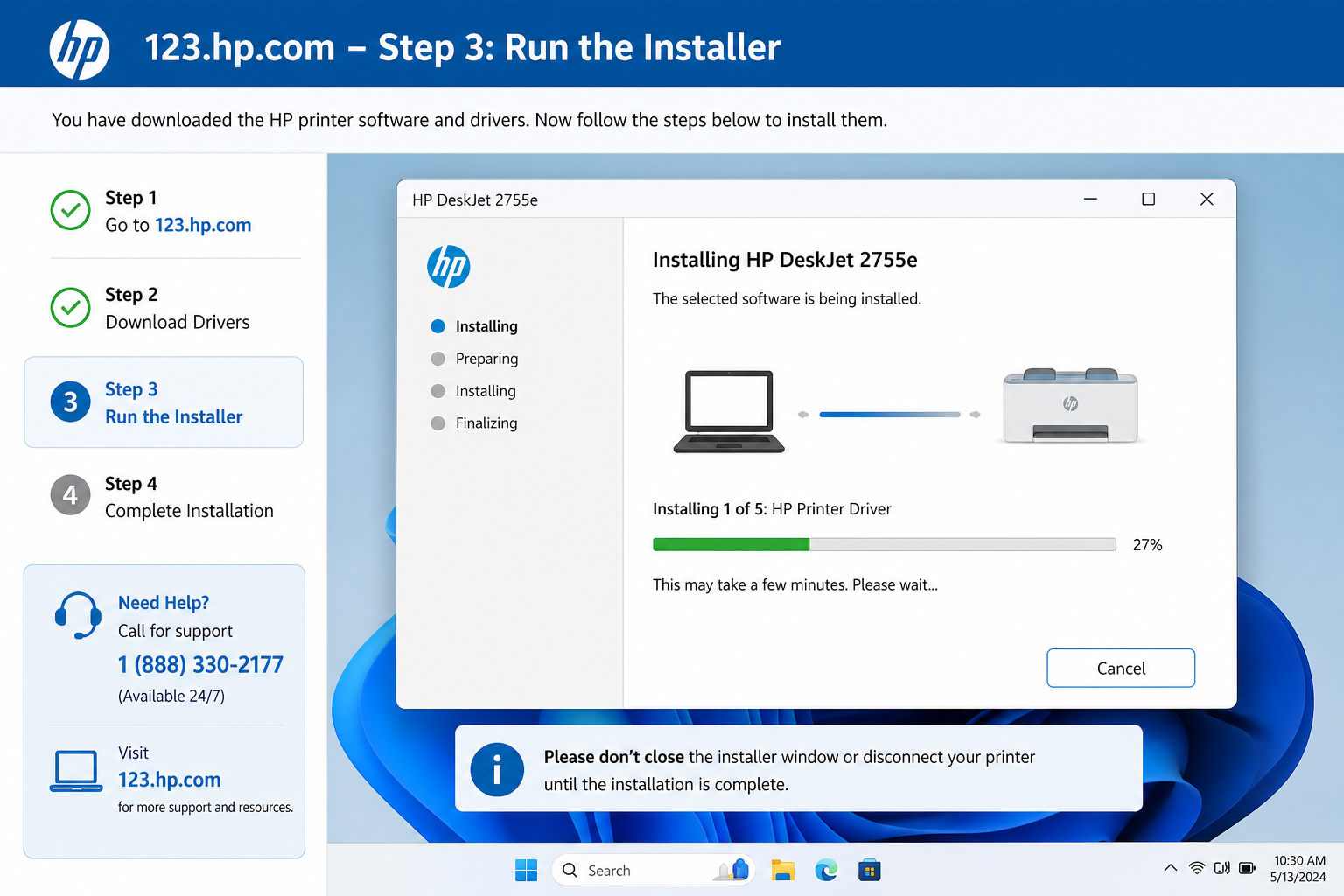Click the HP DeskJet 2755e title bar text

(475, 200)
